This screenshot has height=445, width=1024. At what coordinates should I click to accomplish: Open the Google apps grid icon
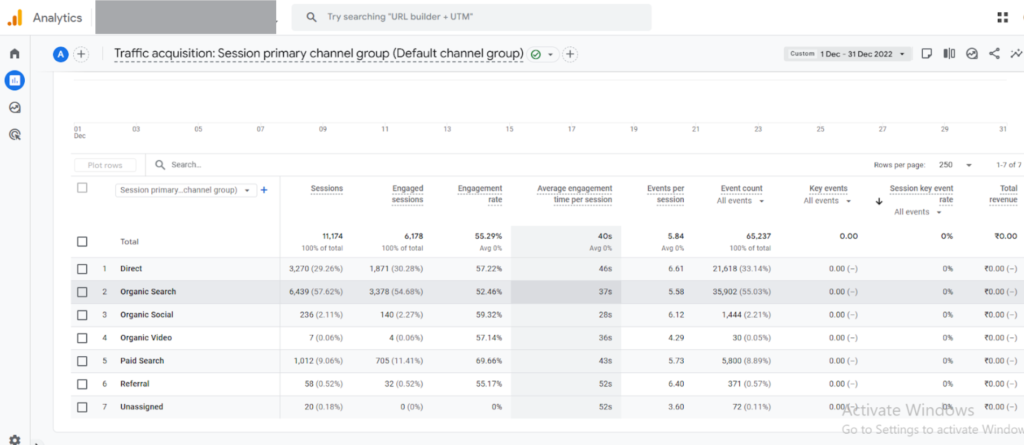click(1002, 17)
